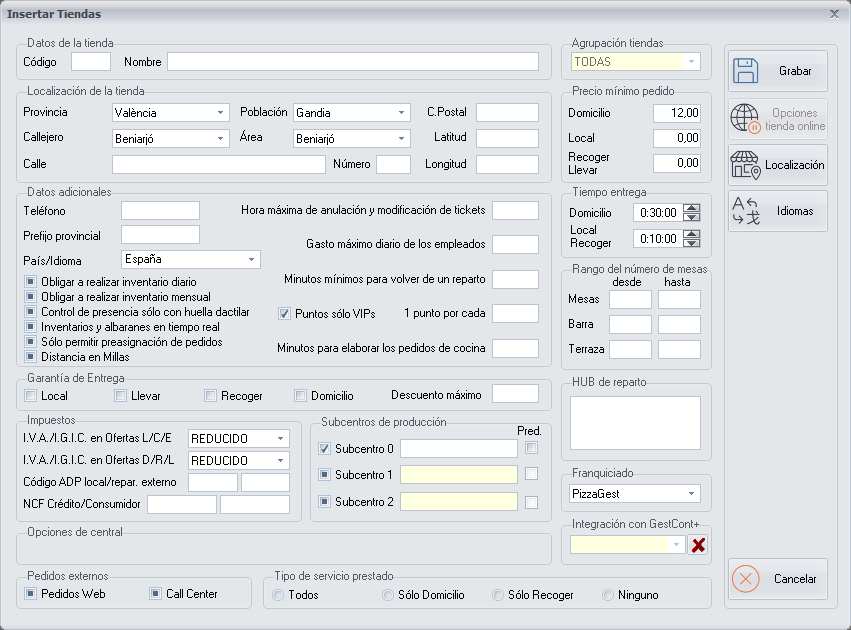
Task: Enable Obligar a realizar inventario diario
Action: tap(31, 283)
